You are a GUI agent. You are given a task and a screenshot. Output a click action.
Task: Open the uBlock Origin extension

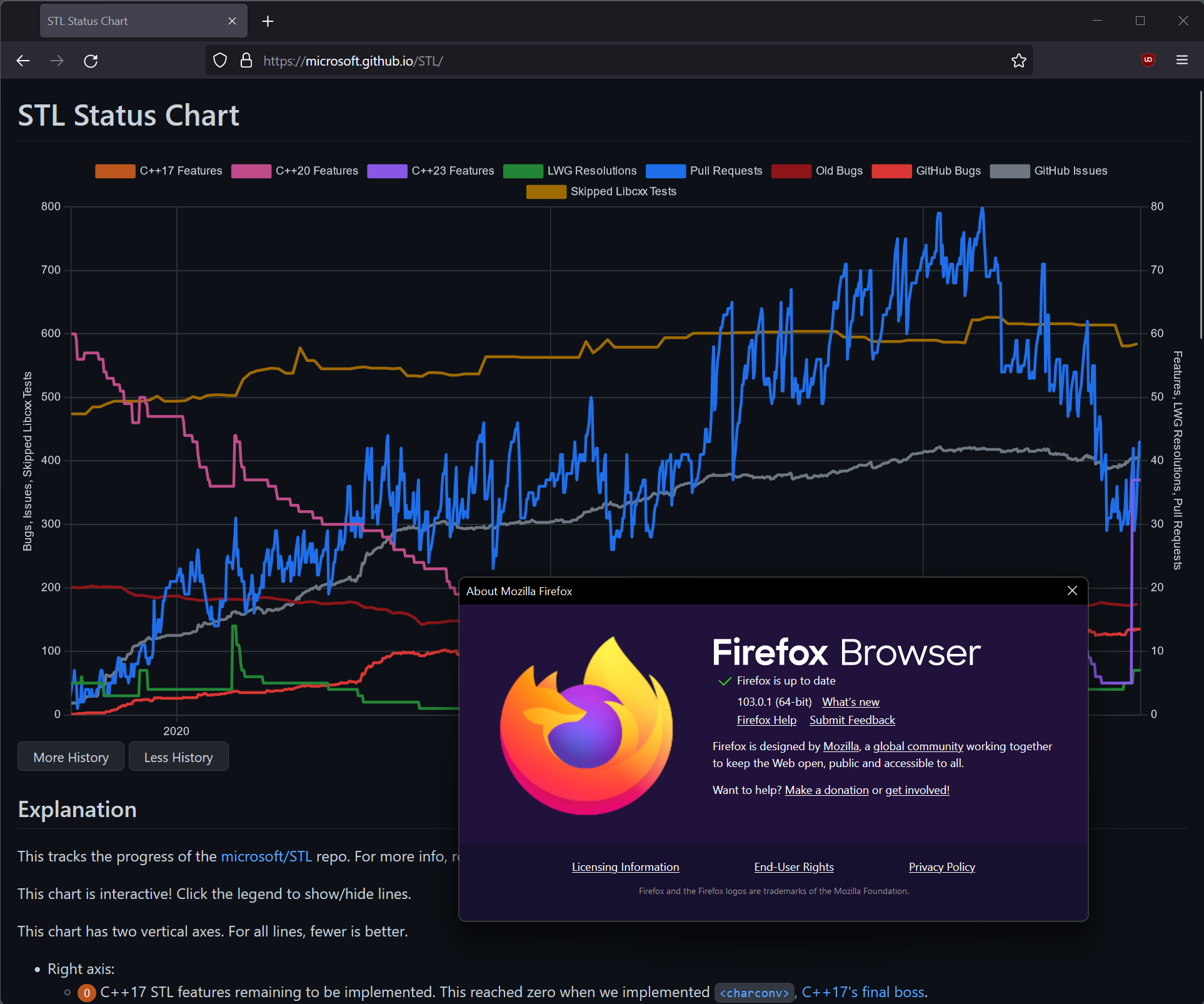1148,60
